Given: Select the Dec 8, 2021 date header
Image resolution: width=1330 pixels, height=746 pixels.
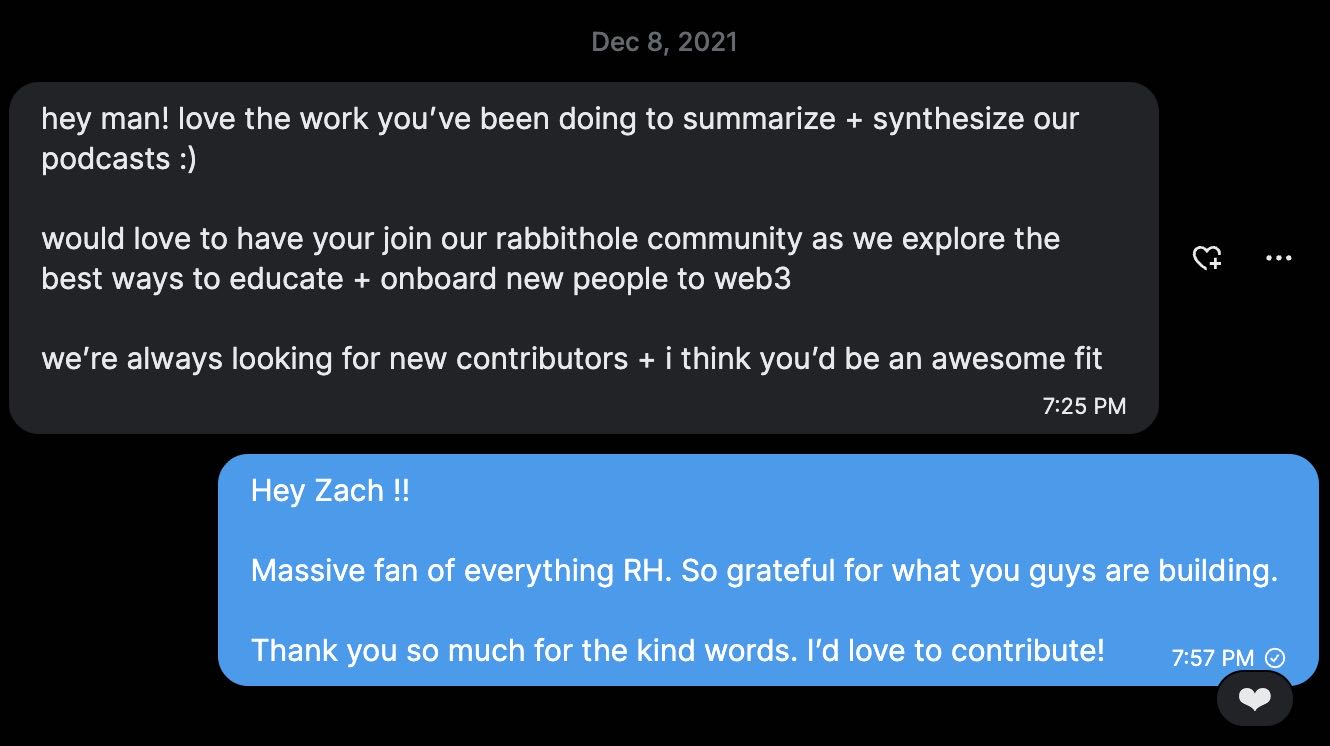Looking at the screenshot, I should click(664, 41).
